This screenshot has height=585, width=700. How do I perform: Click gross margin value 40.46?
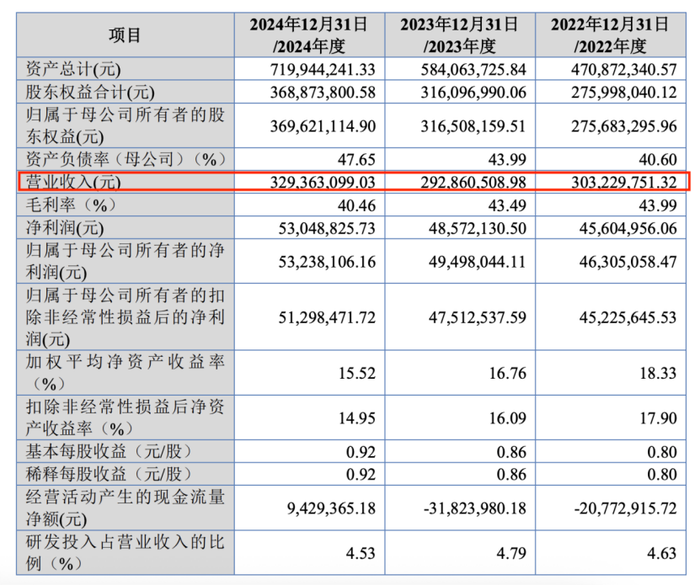(x=357, y=205)
